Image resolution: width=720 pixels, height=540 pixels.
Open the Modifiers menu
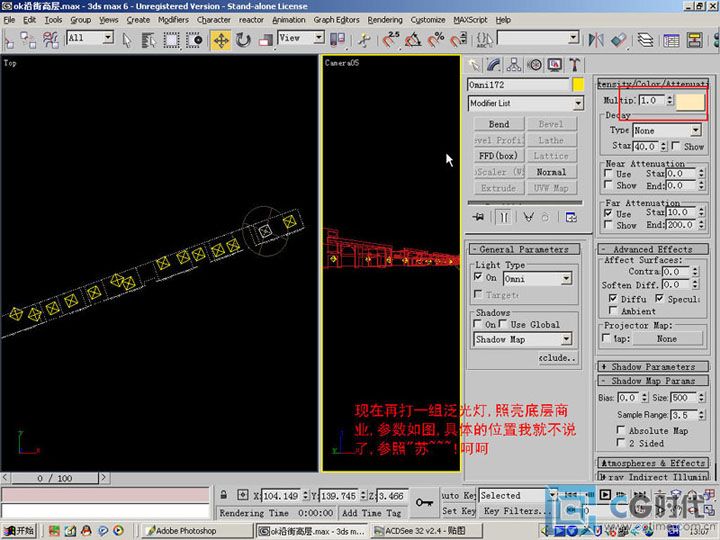[173, 20]
